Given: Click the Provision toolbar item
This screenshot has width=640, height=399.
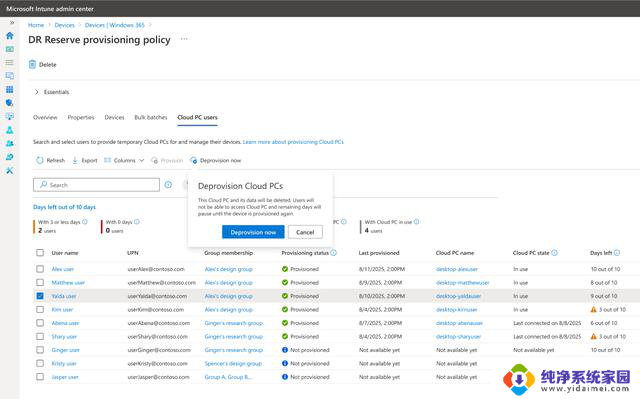Looking at the screenshot, I should tap(167, 160).
